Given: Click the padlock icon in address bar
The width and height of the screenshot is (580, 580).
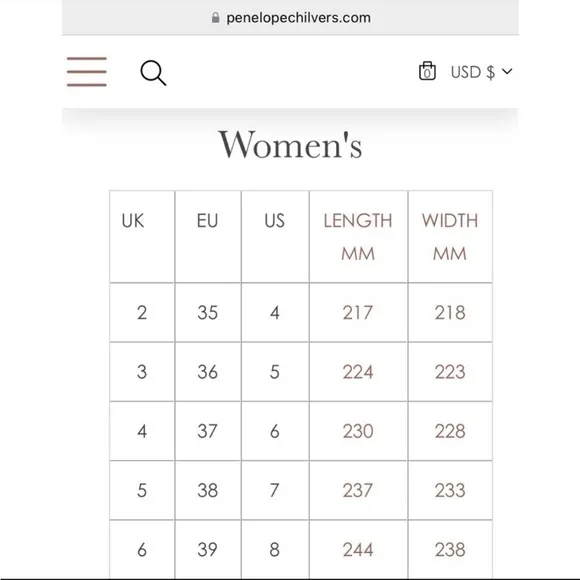Looking at the screenshot, I should click(x=215, y=17).
